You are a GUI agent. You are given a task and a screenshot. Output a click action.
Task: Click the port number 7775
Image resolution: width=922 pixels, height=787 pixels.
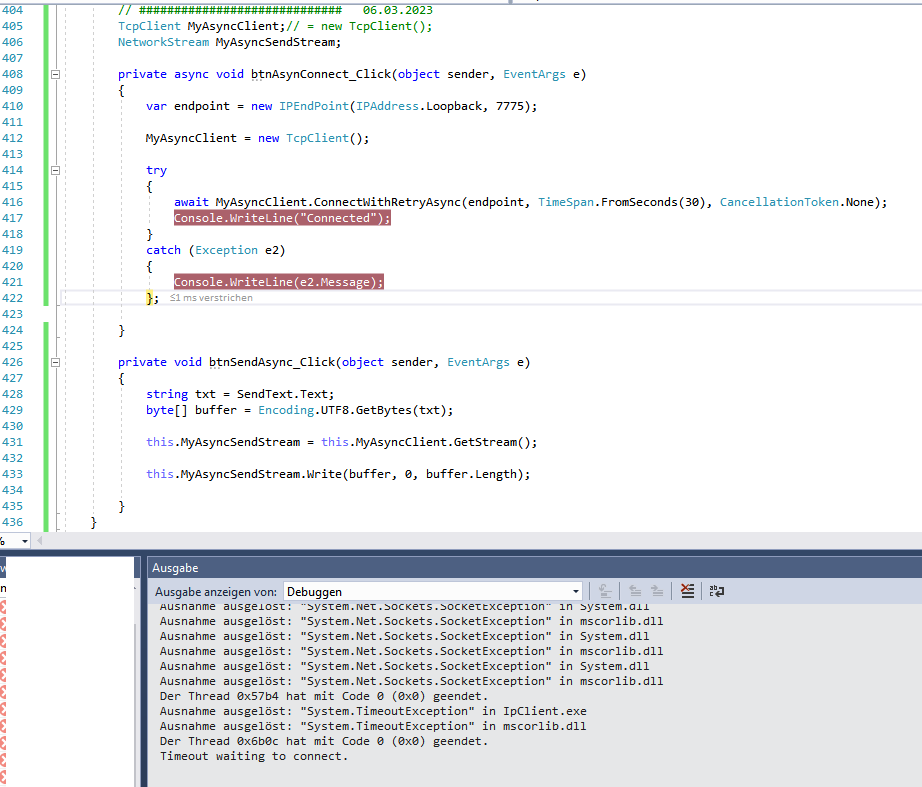(x=510, y=106)
